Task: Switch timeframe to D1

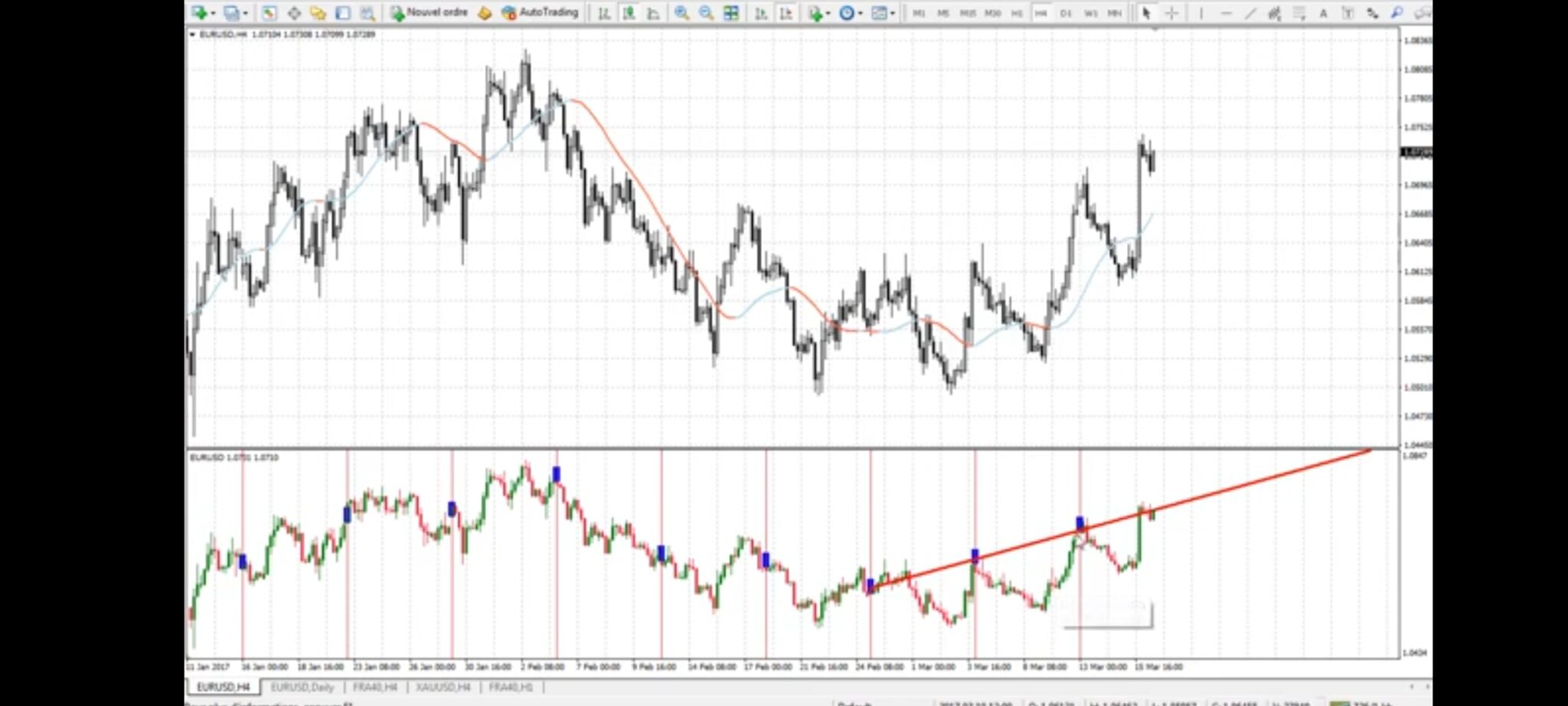Action: (x=1066, y=13)
